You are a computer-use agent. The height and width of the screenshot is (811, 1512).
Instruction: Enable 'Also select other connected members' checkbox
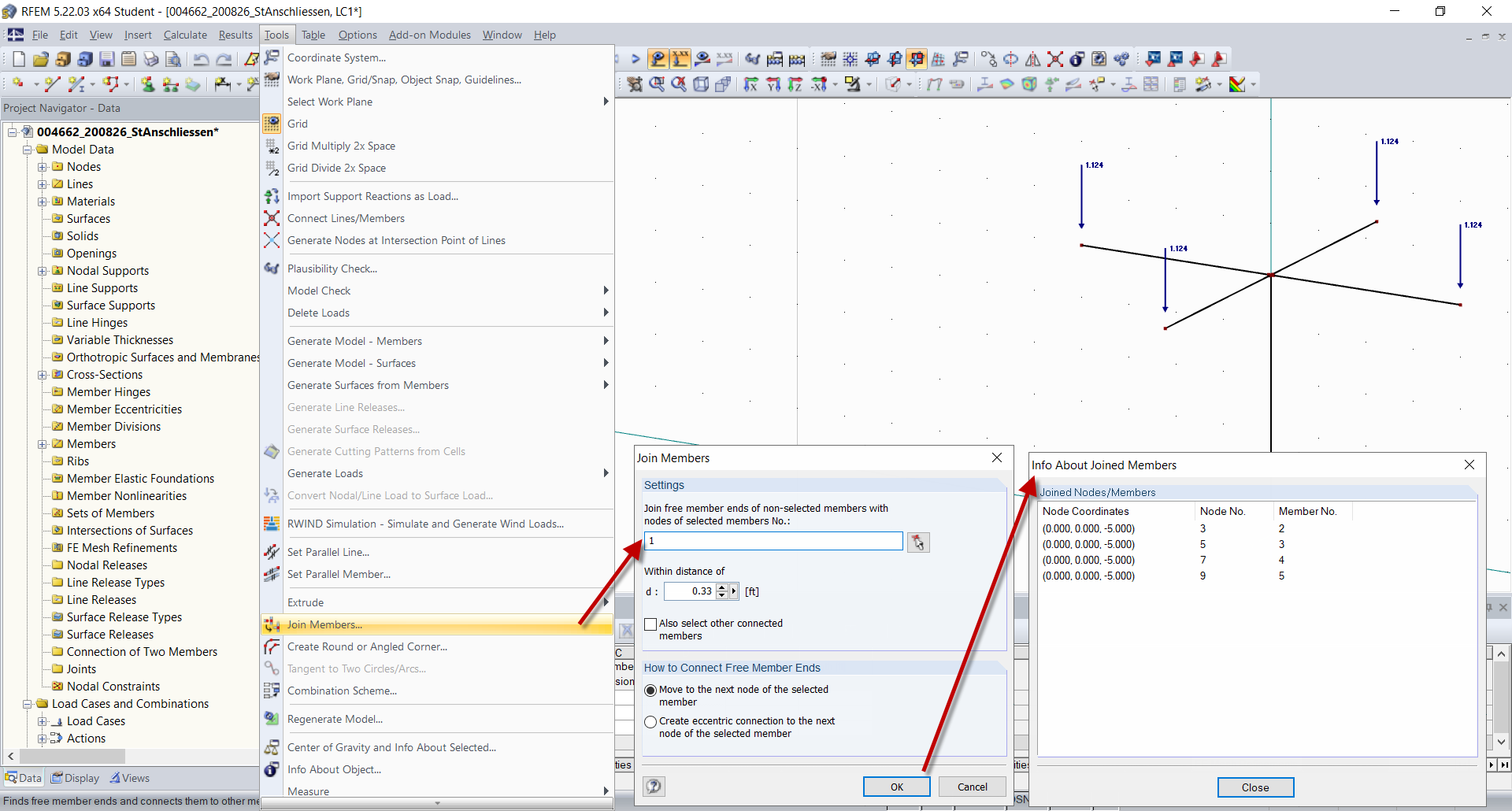point(650,624)
